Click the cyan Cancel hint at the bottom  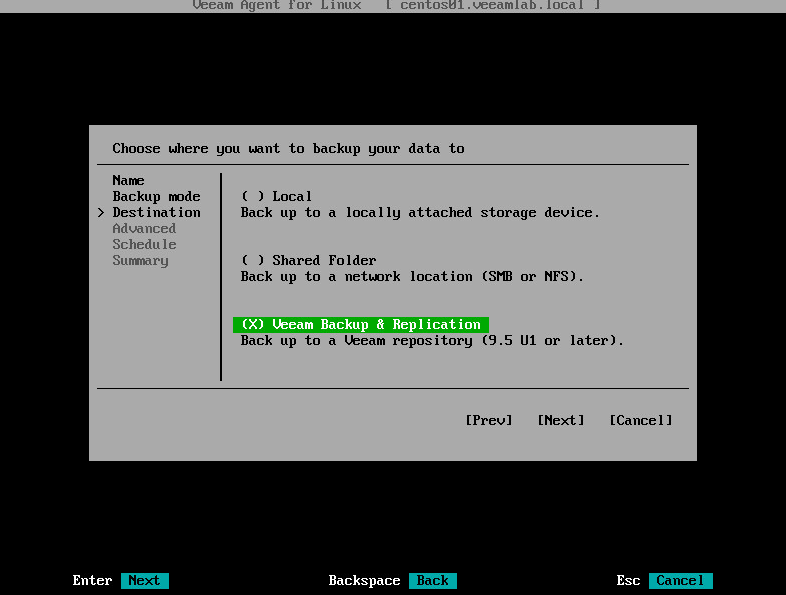coord(680,580)
